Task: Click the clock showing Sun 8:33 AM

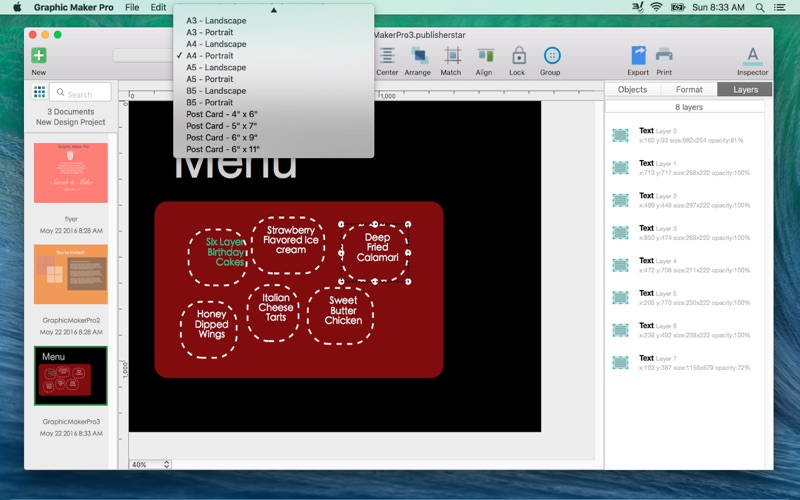Action: point(718,7)
